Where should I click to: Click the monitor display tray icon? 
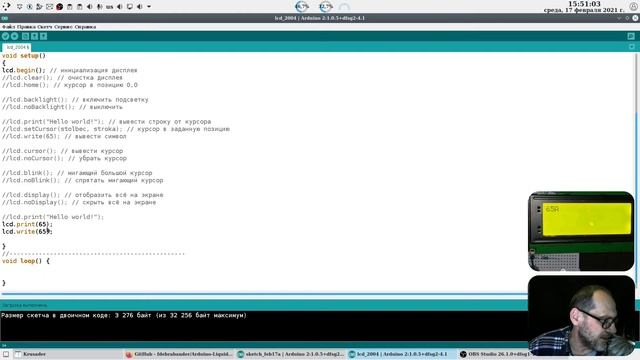(x=130, y=7)
